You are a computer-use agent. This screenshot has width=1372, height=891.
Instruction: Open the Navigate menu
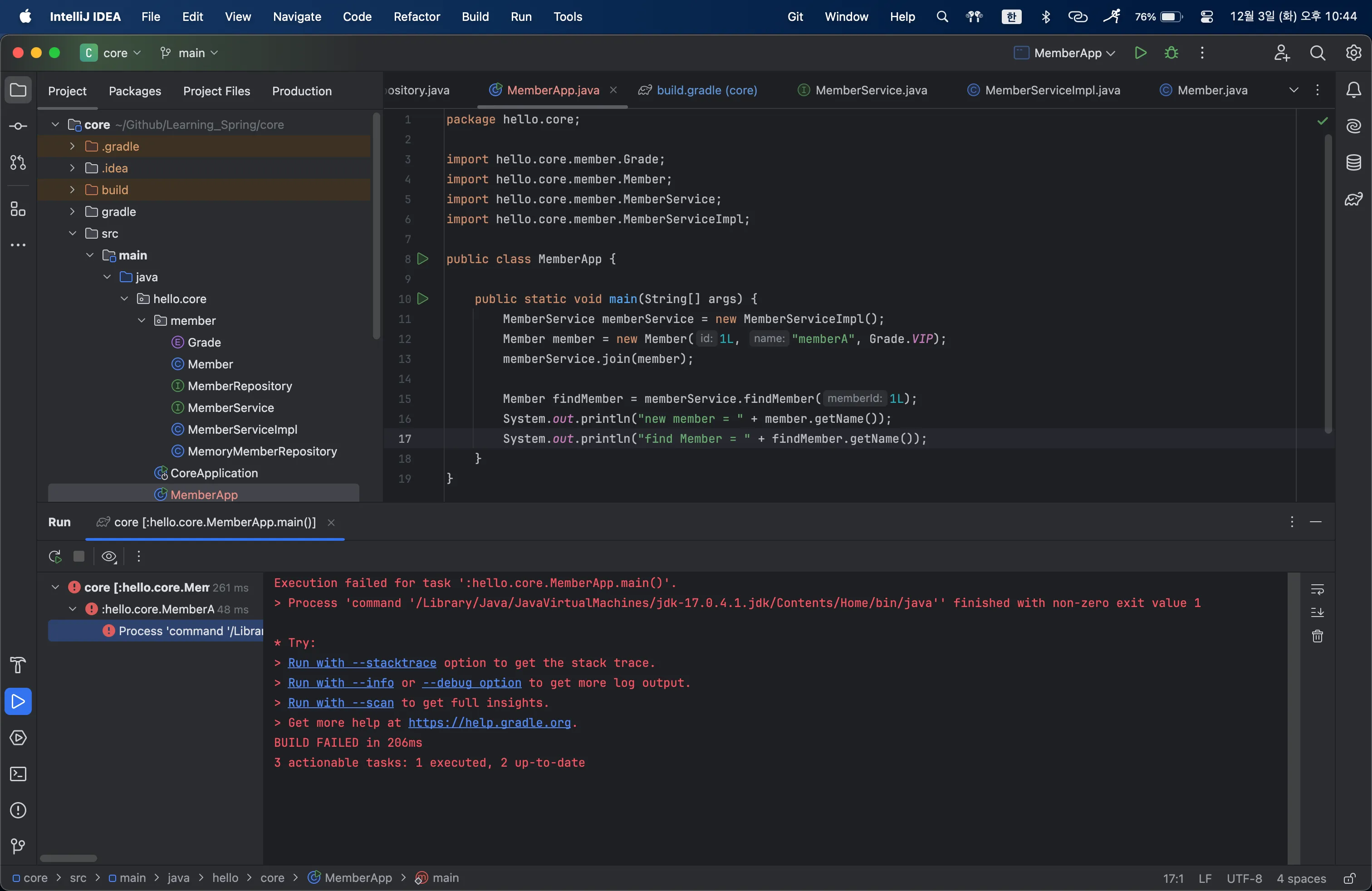297,17
